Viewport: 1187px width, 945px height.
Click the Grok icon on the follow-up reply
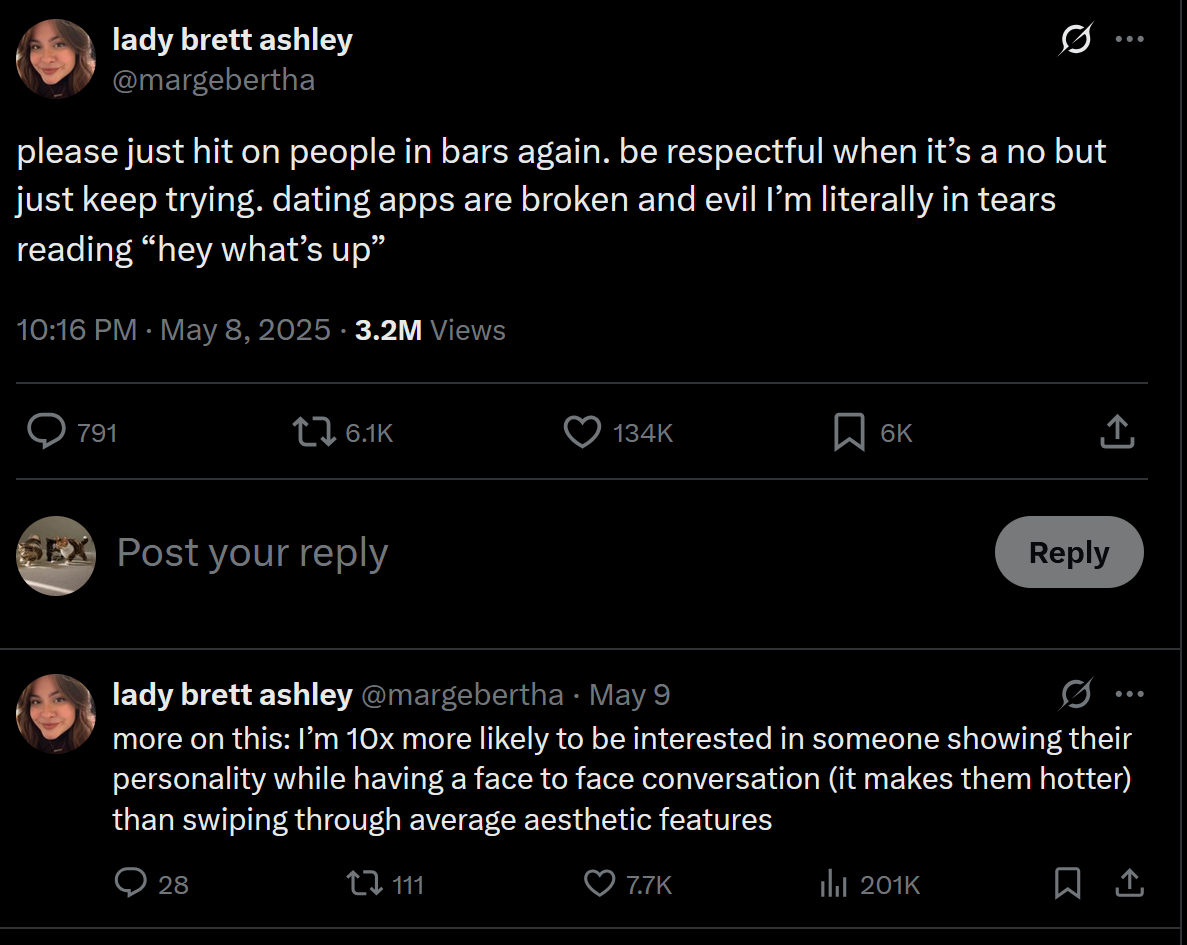click(1075, 694)
